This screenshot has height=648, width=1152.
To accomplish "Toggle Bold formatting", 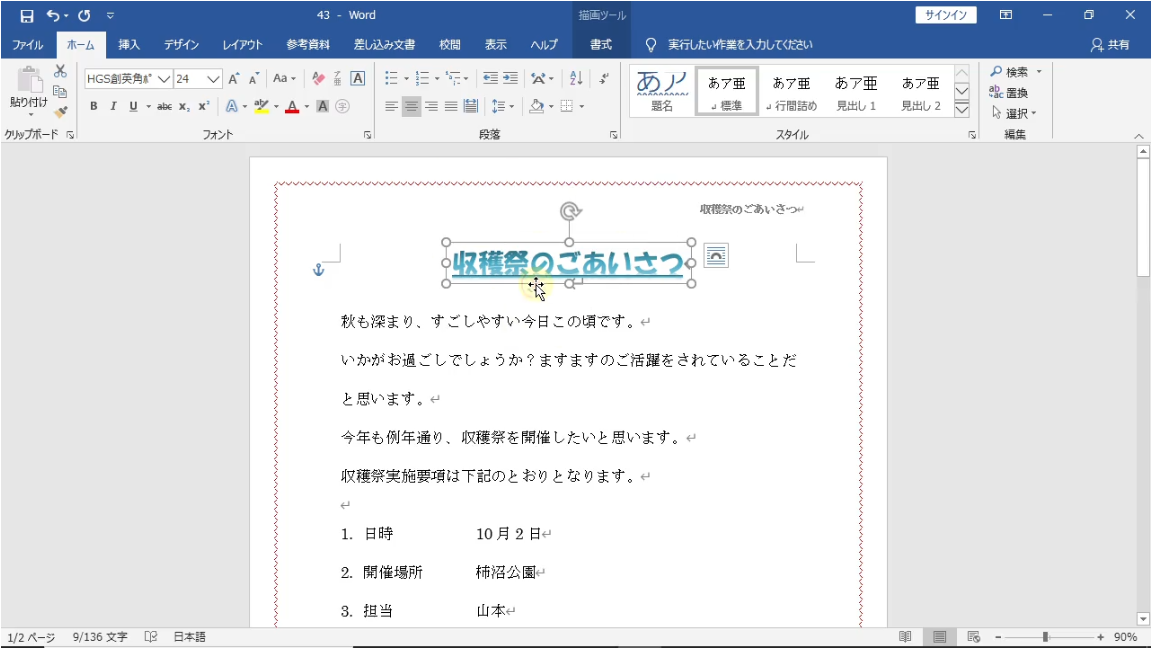I will coord(93,106).
